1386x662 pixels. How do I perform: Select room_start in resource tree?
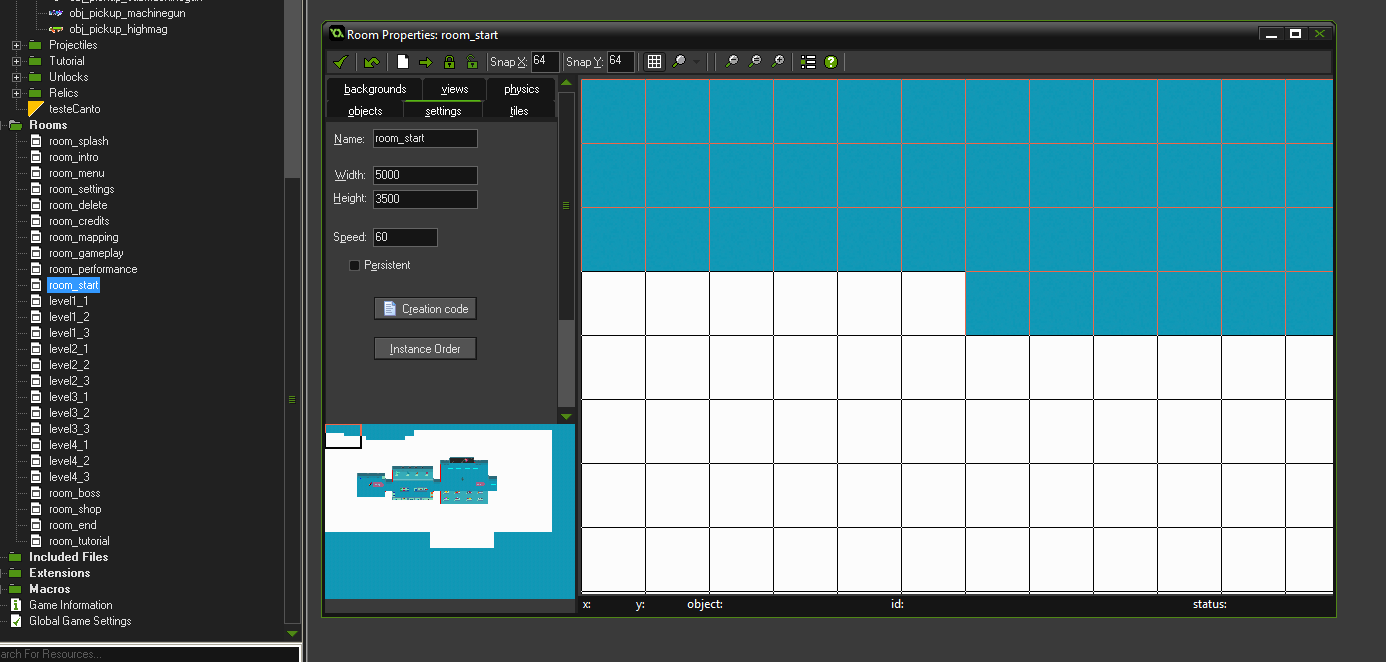click(x=74, y=285)
